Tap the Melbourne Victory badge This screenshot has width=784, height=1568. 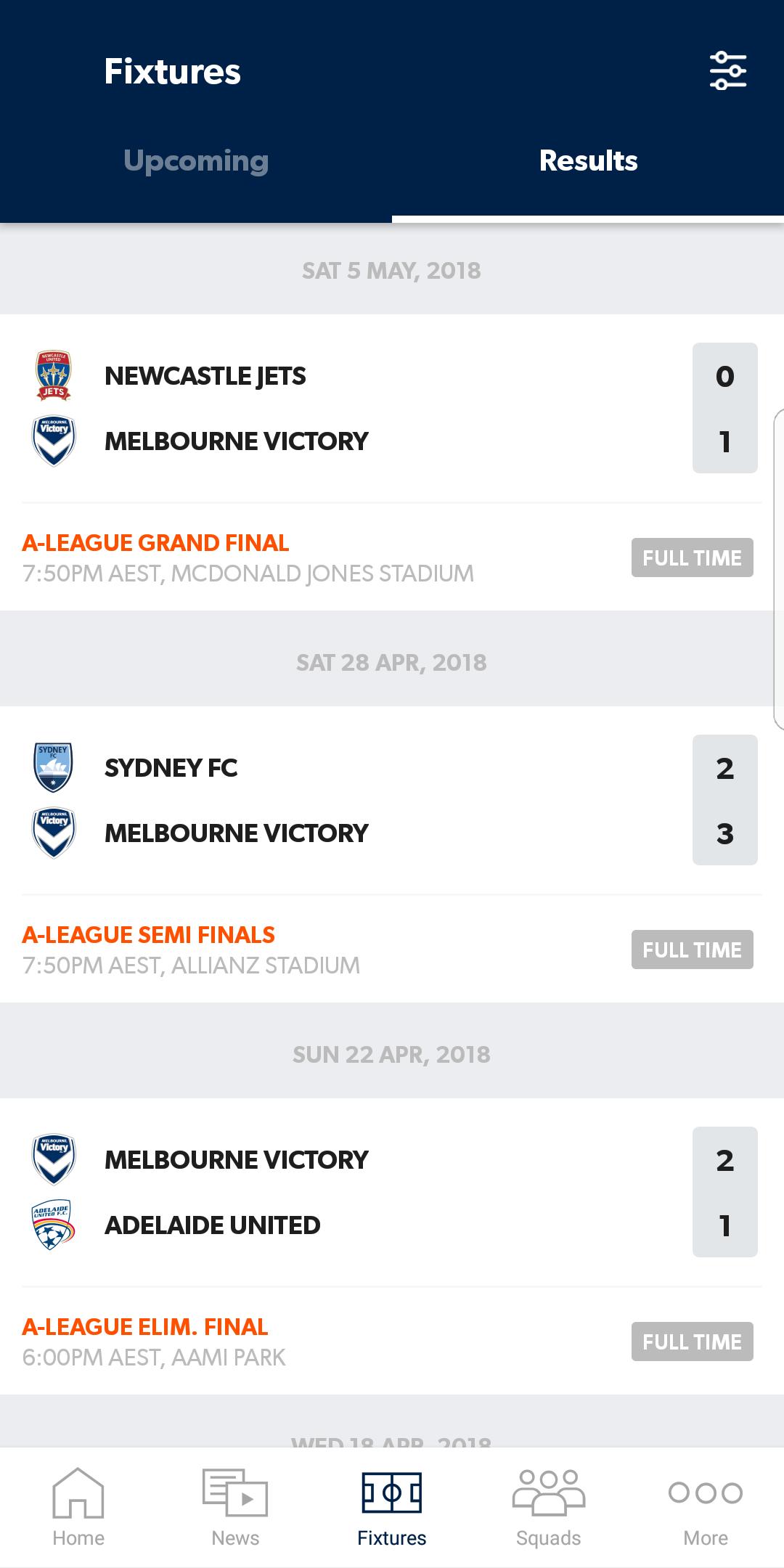click(x=54, y=441)
